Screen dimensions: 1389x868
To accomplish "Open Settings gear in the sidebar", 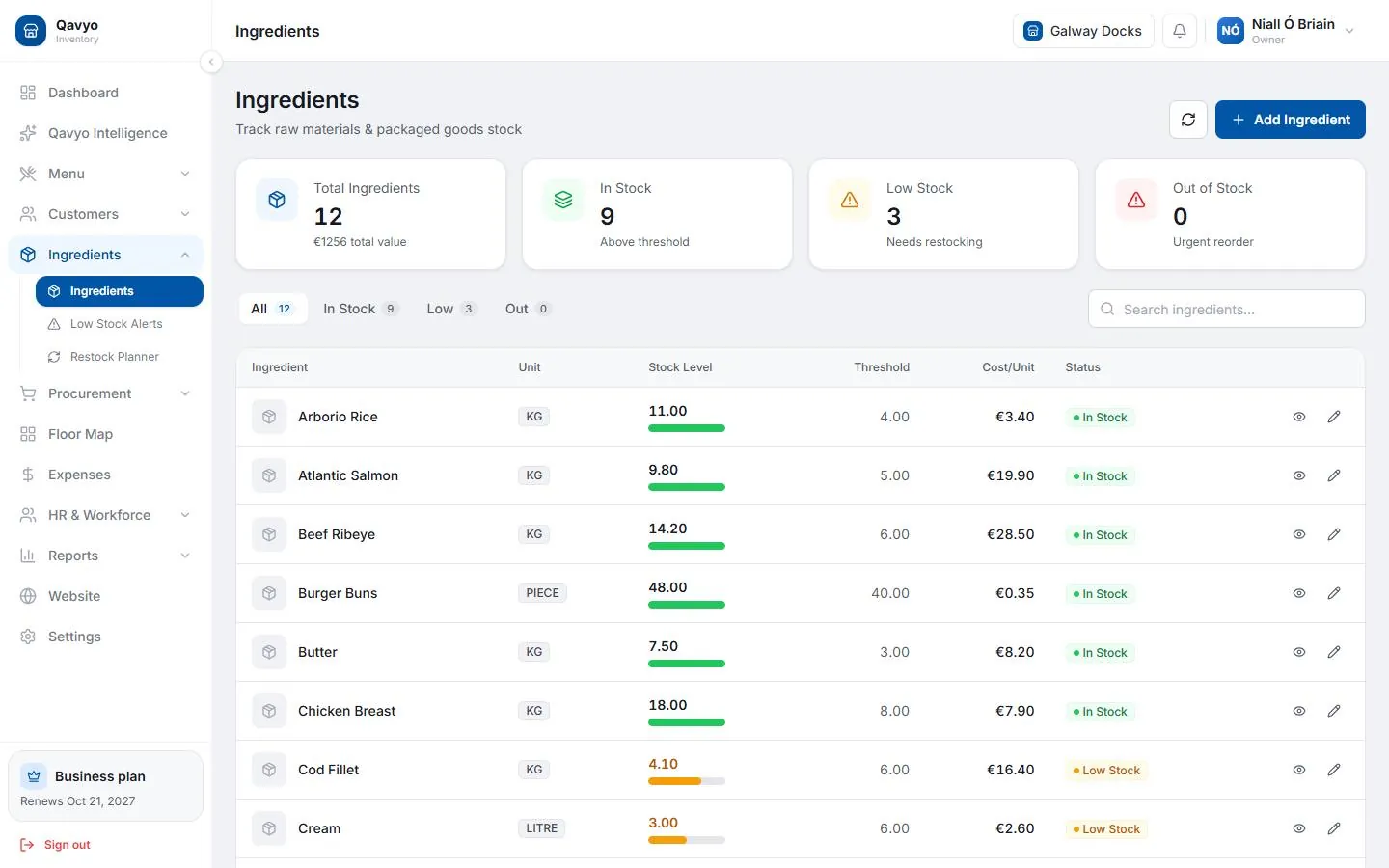I will (28, 637).
